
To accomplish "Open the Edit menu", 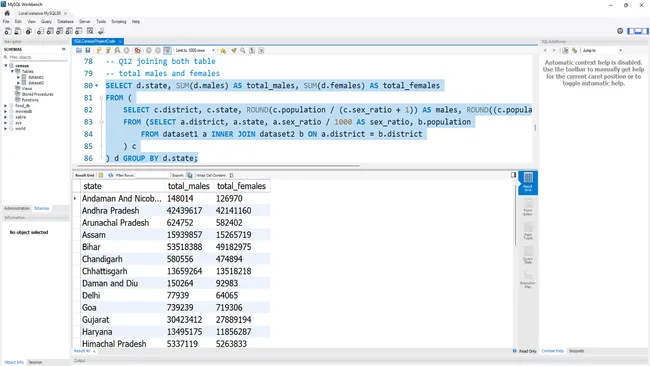I will (x=18, y=22).
